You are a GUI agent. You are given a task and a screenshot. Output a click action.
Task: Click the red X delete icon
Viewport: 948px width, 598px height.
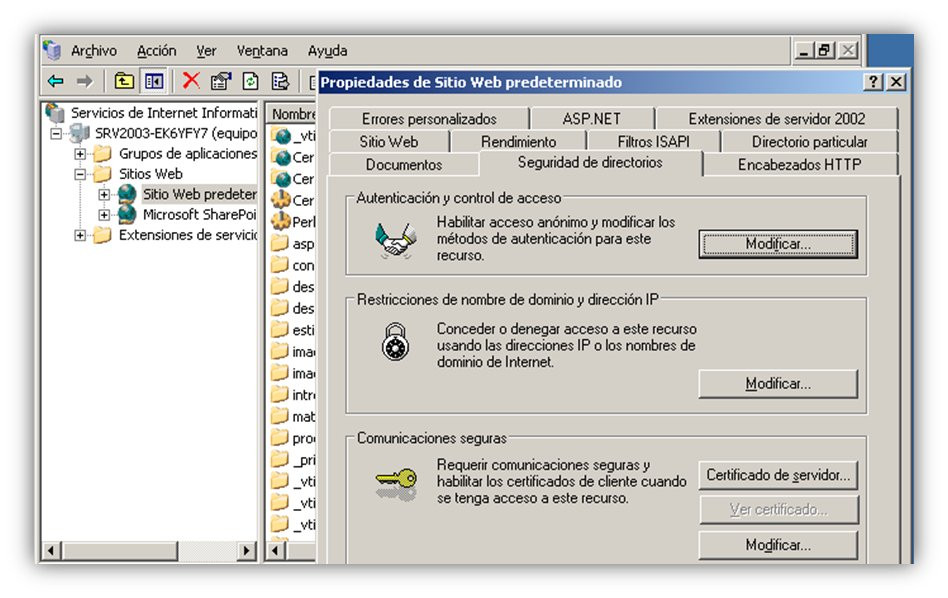[191, 80]
